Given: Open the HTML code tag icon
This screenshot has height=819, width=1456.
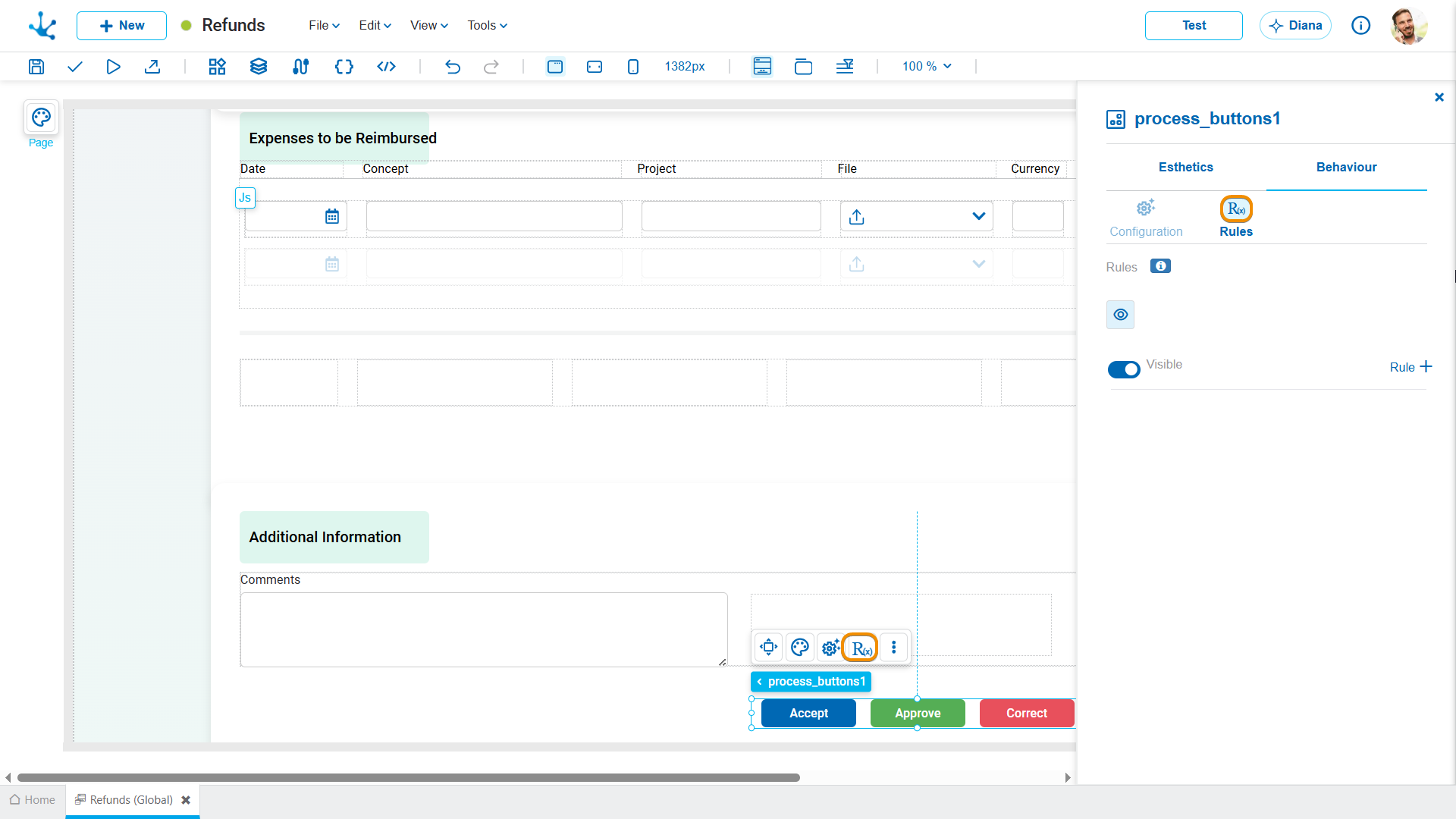Looking at the screenshot, I should click(386, 67).
